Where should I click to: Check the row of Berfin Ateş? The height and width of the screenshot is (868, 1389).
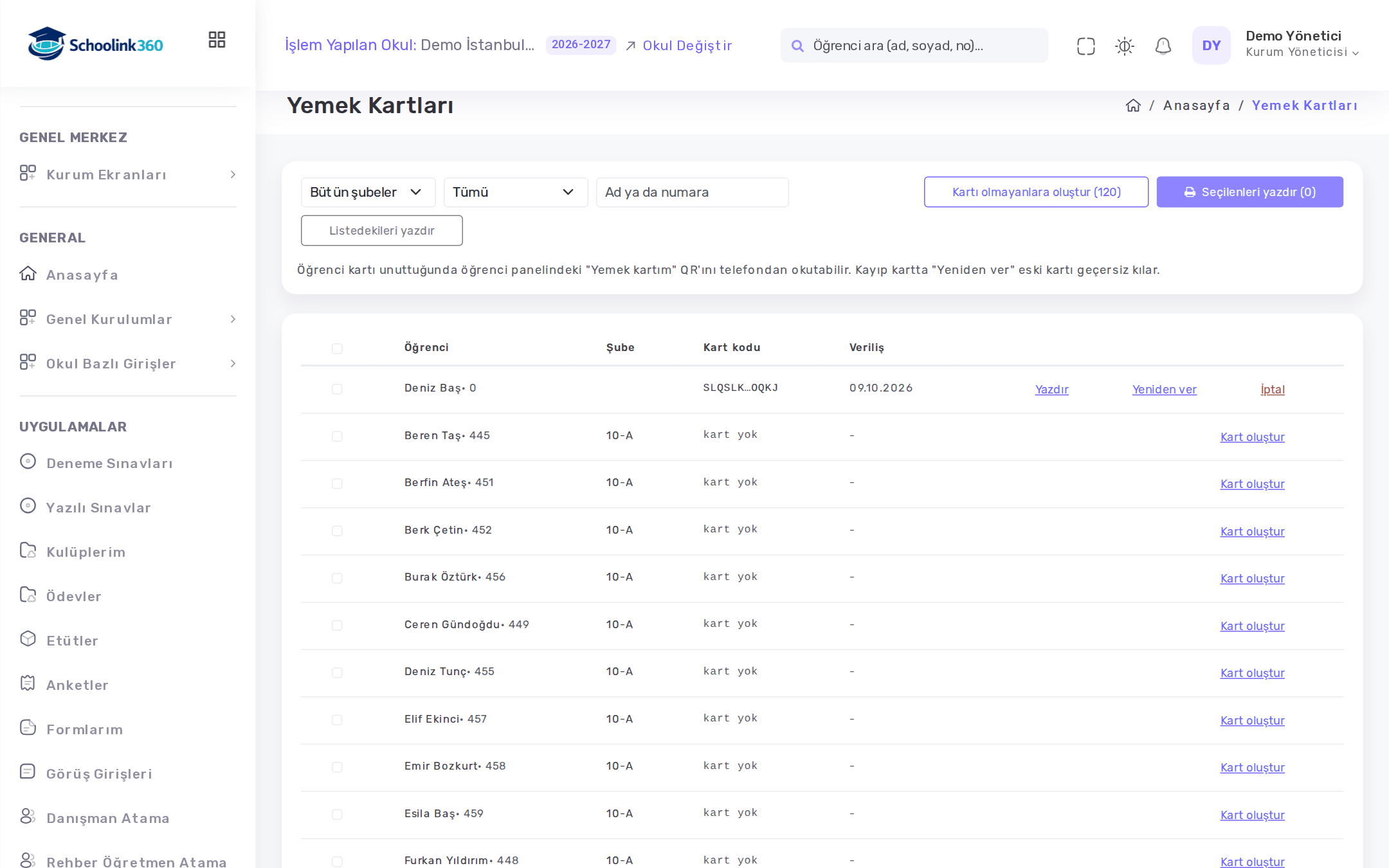click(x=337, y=484)
